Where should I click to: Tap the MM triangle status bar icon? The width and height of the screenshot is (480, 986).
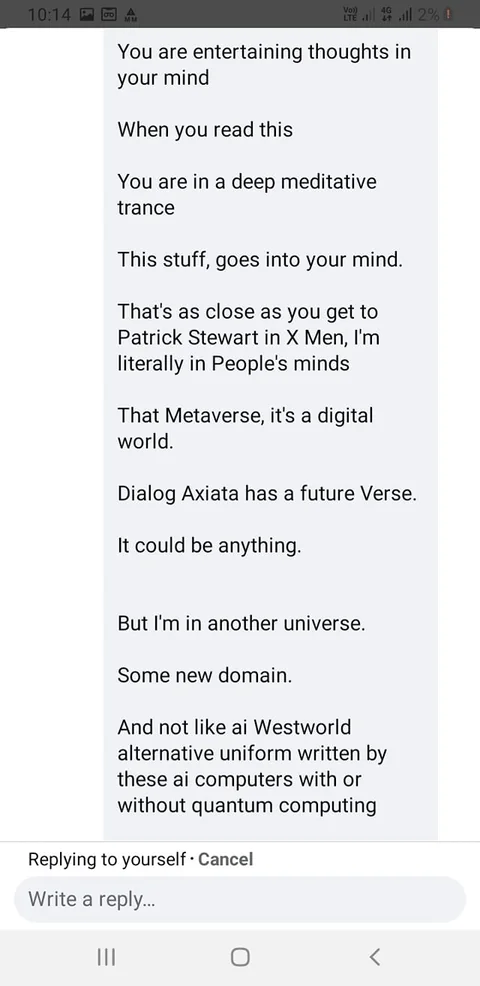pos(131,14)
